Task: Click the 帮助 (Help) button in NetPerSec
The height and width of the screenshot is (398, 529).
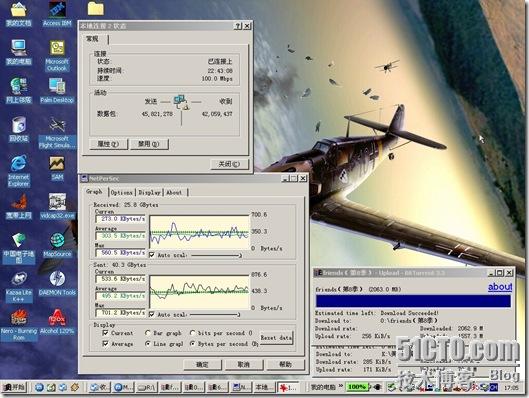Action: click(x=285, y=364)
